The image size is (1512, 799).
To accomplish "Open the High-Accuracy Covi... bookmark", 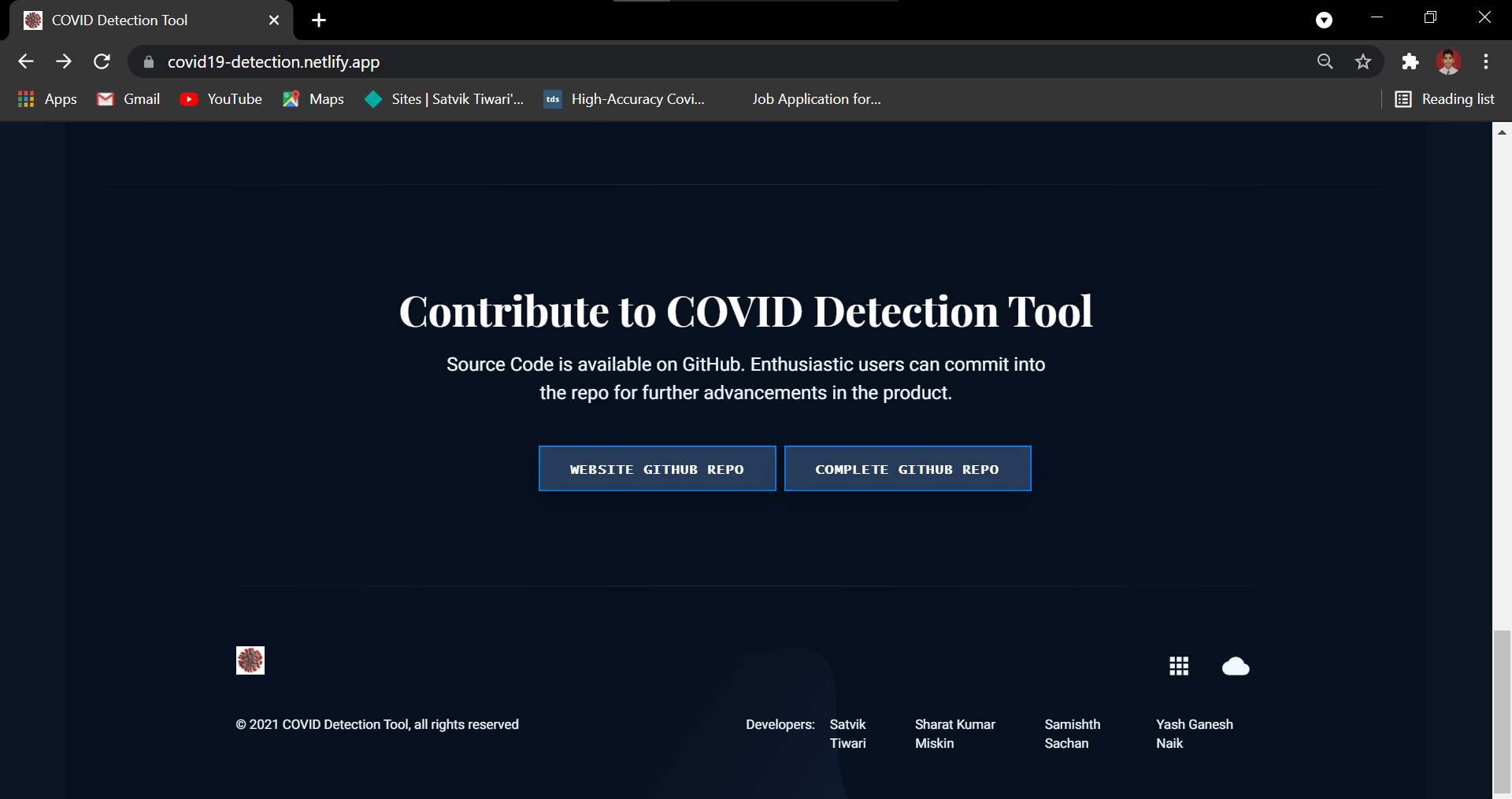I will tap(624, 99).
